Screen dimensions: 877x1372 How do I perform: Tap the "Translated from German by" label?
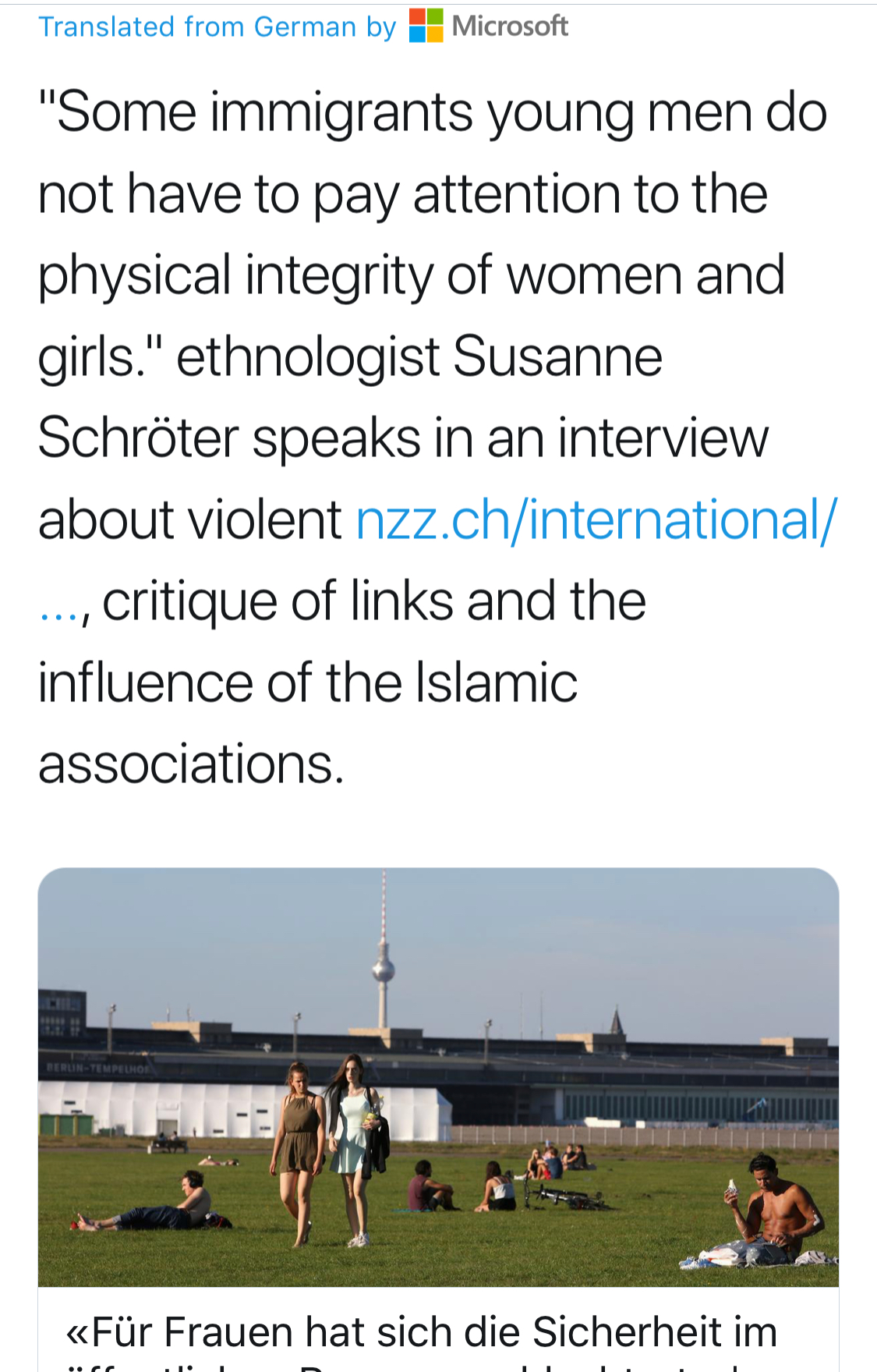pyautogui.click(x=217, y=27)
